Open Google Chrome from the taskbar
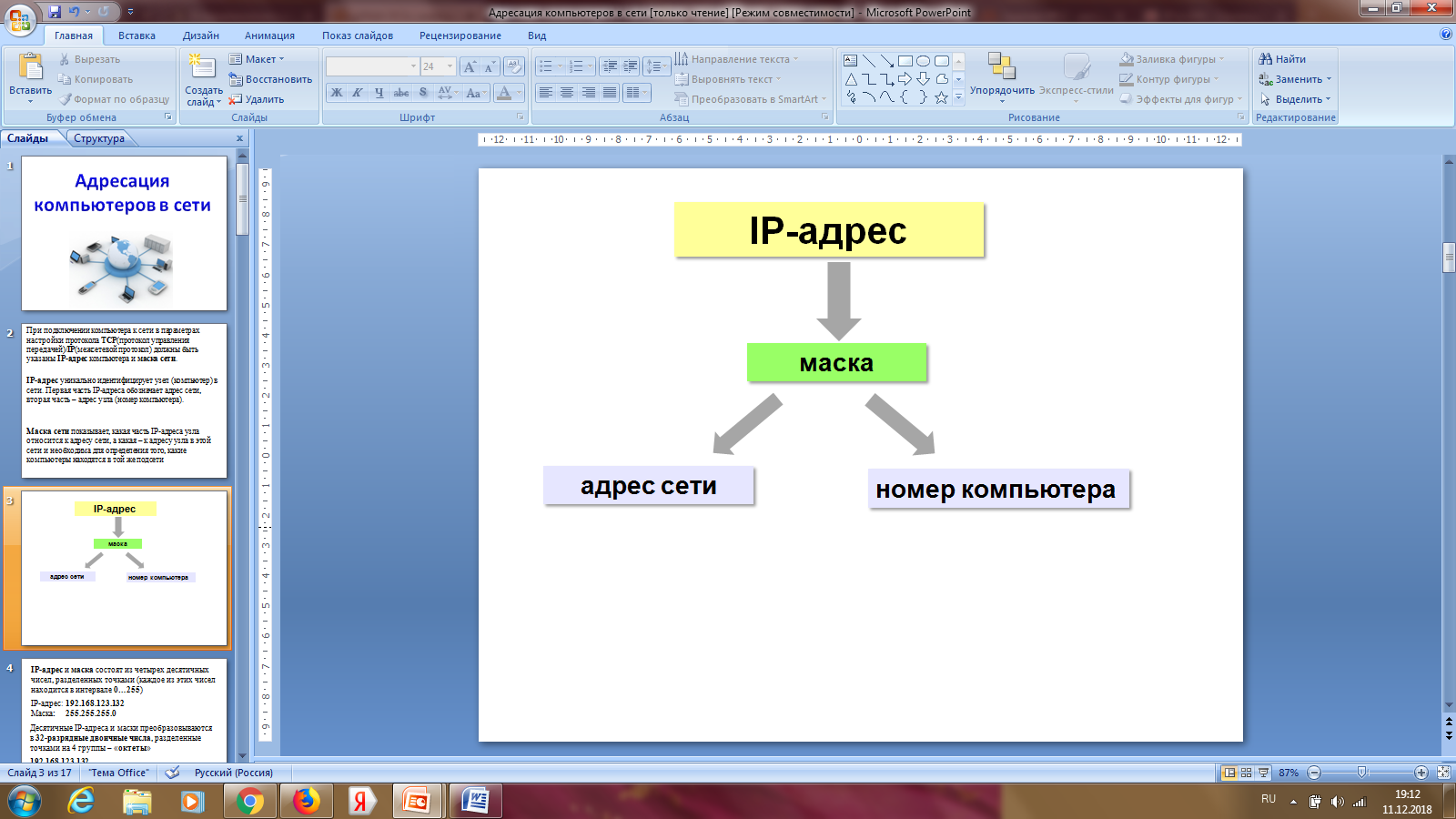 coord(249,802)
